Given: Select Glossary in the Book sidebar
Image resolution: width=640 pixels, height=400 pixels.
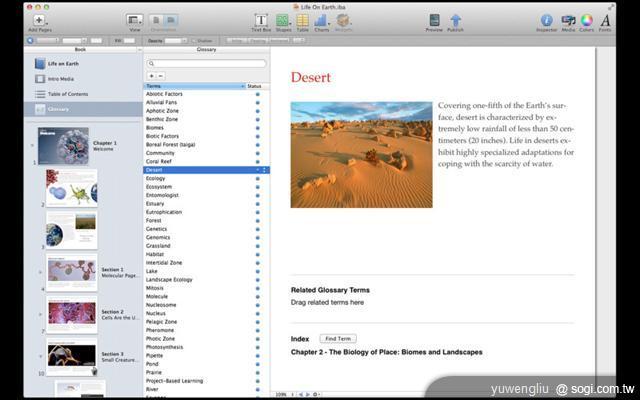Looking at the screenshot, I should [x=83, y=109].
